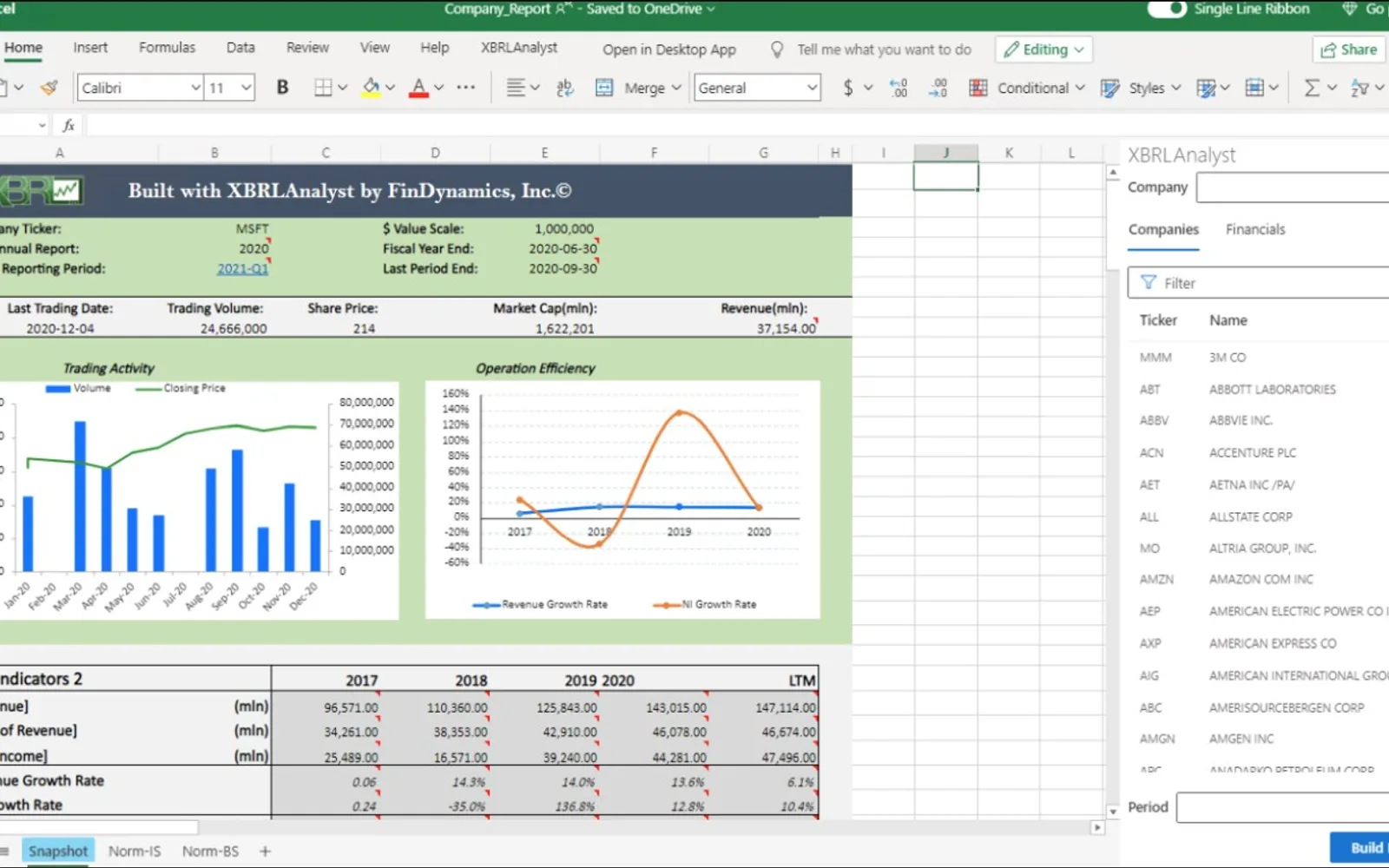The height and width of the screenshot is (868, 1389).
Task: Click the Share button
Action: pyautogui.click(x=1349, y=49)
